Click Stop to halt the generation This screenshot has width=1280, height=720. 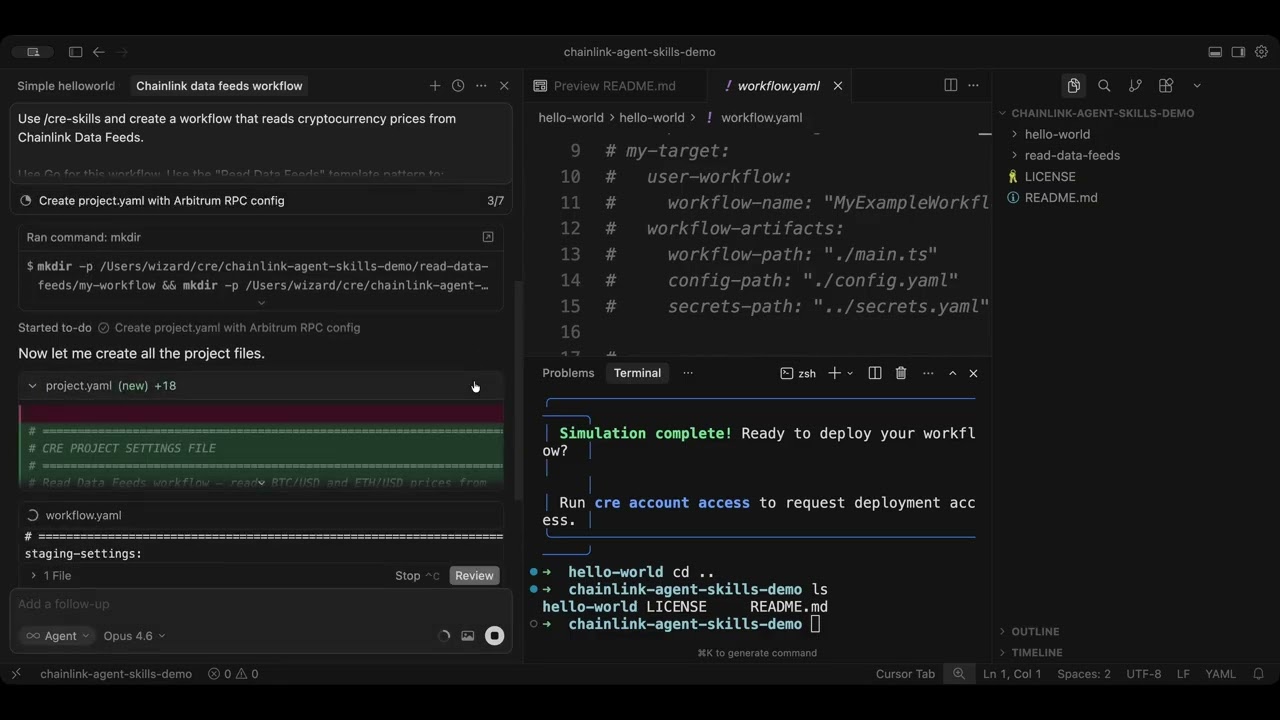407,575
